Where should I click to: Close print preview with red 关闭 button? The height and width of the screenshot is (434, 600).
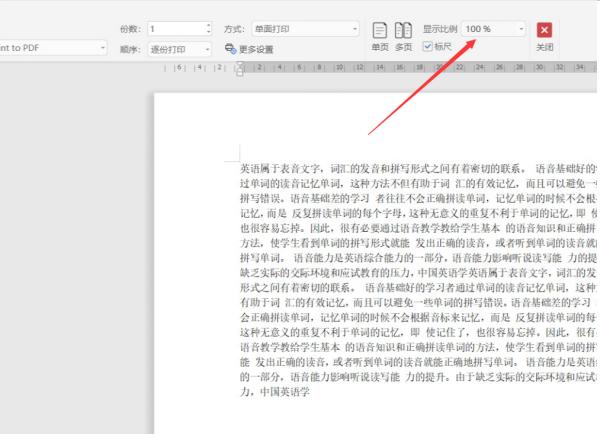[544, 37]
